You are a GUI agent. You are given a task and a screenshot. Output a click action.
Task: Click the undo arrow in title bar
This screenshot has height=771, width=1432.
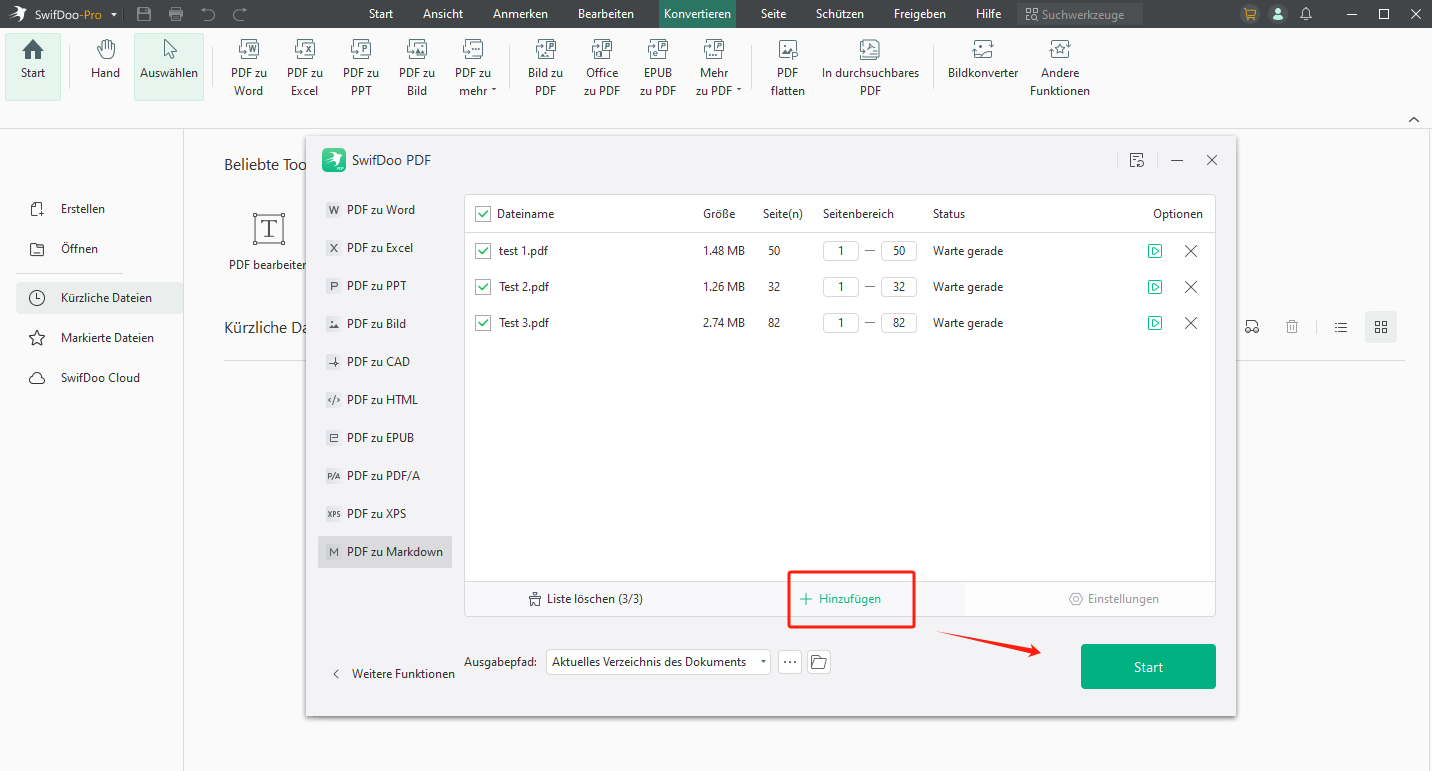tap(208, 14)
